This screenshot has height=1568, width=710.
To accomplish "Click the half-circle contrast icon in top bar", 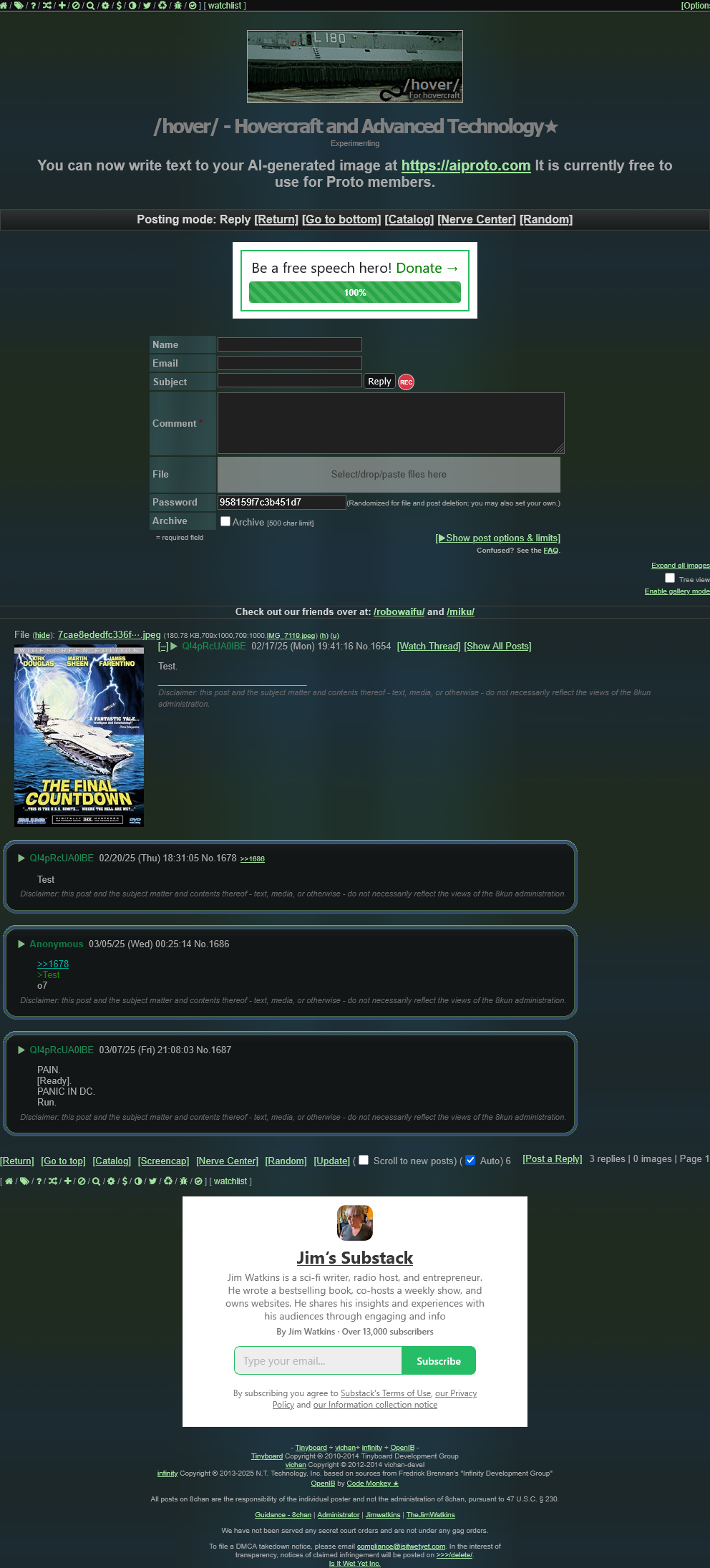I will click(x=132, y=5).
